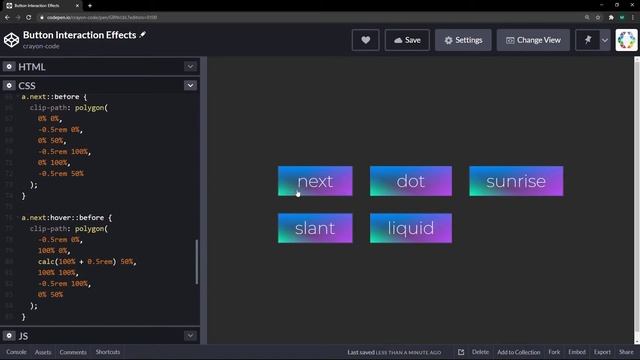The height and width of the screenshot is (360, 640).
Task: Click the CSS editor vertical scrollbar
Action: point(197,262)
